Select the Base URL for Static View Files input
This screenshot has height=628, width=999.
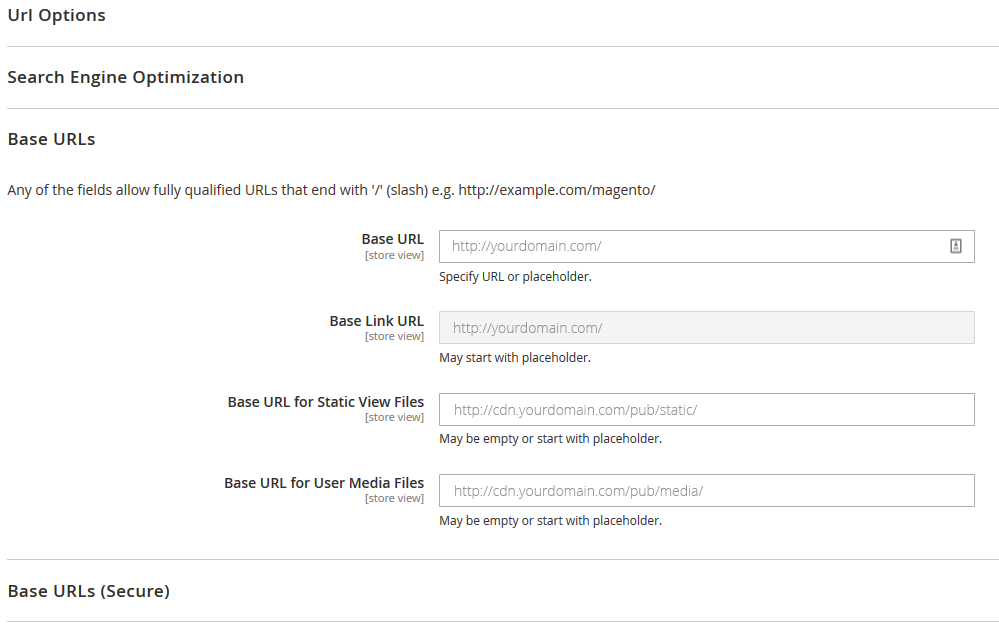pos(706,409)
